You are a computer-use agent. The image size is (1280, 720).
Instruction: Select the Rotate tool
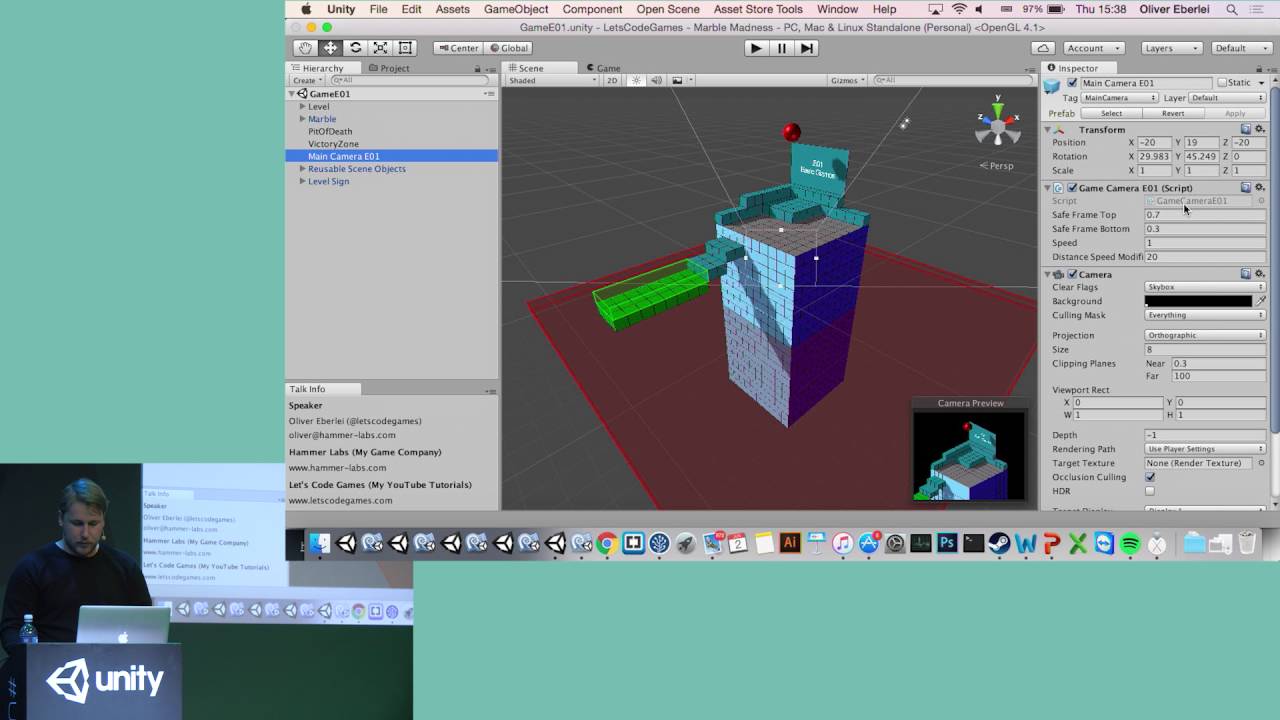click(355, 48)
